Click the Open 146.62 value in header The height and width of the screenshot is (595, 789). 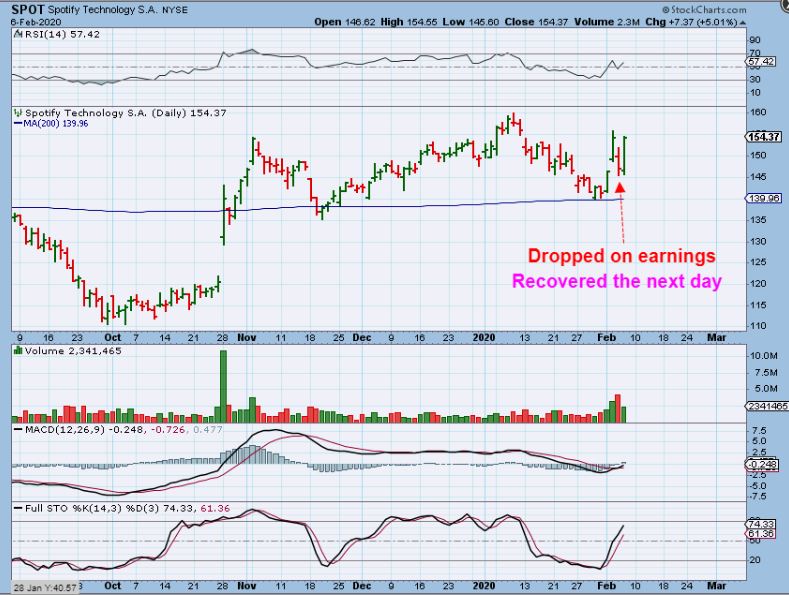345,22
